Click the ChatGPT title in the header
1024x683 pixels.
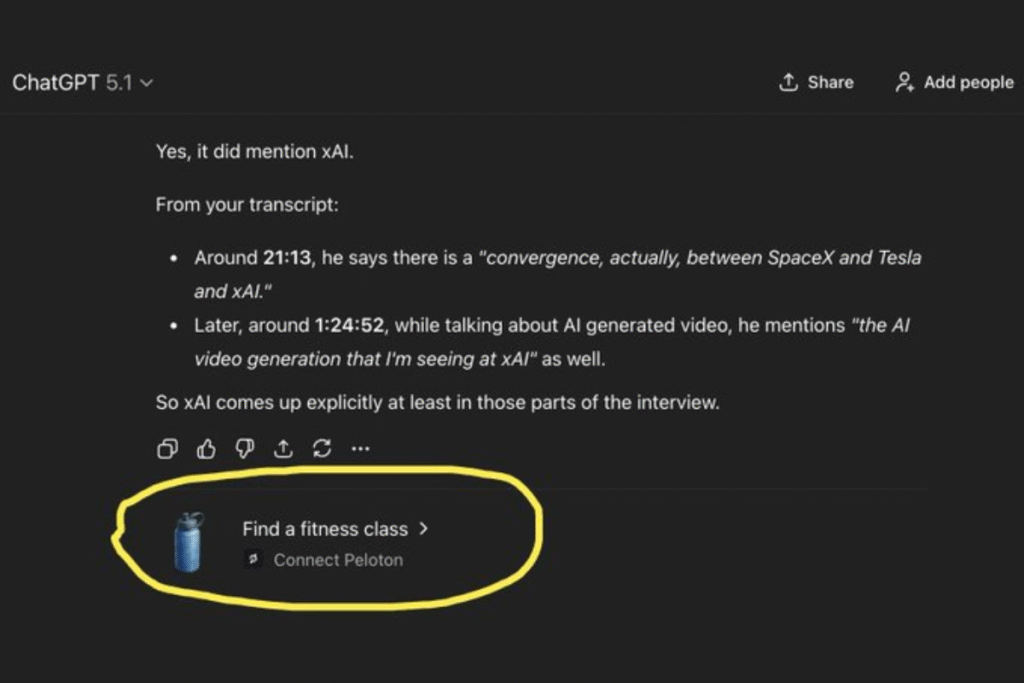54,84
